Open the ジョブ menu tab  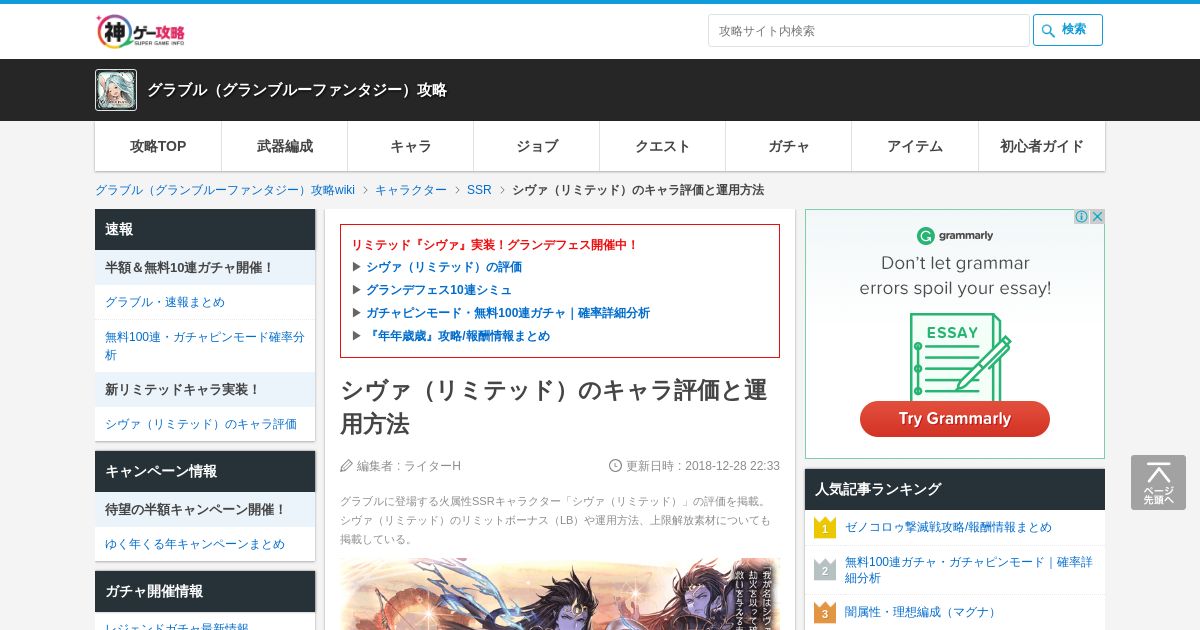tap(536, 146)
